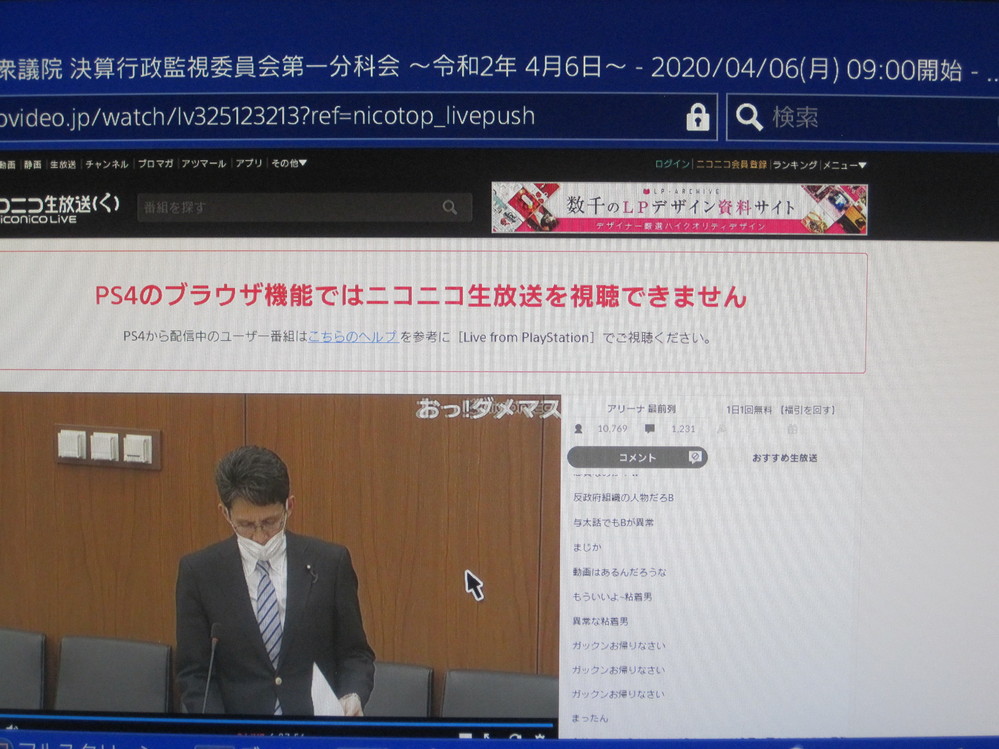Click the search icon in the program search field

tap(450, 208)
